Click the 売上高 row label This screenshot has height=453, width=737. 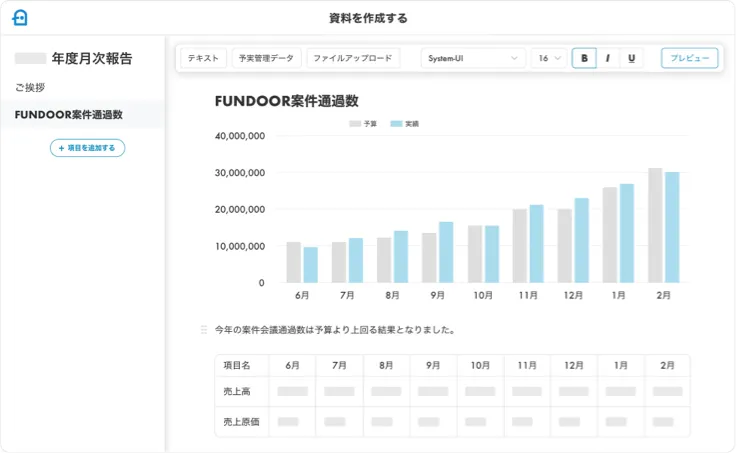click(237, 391)
